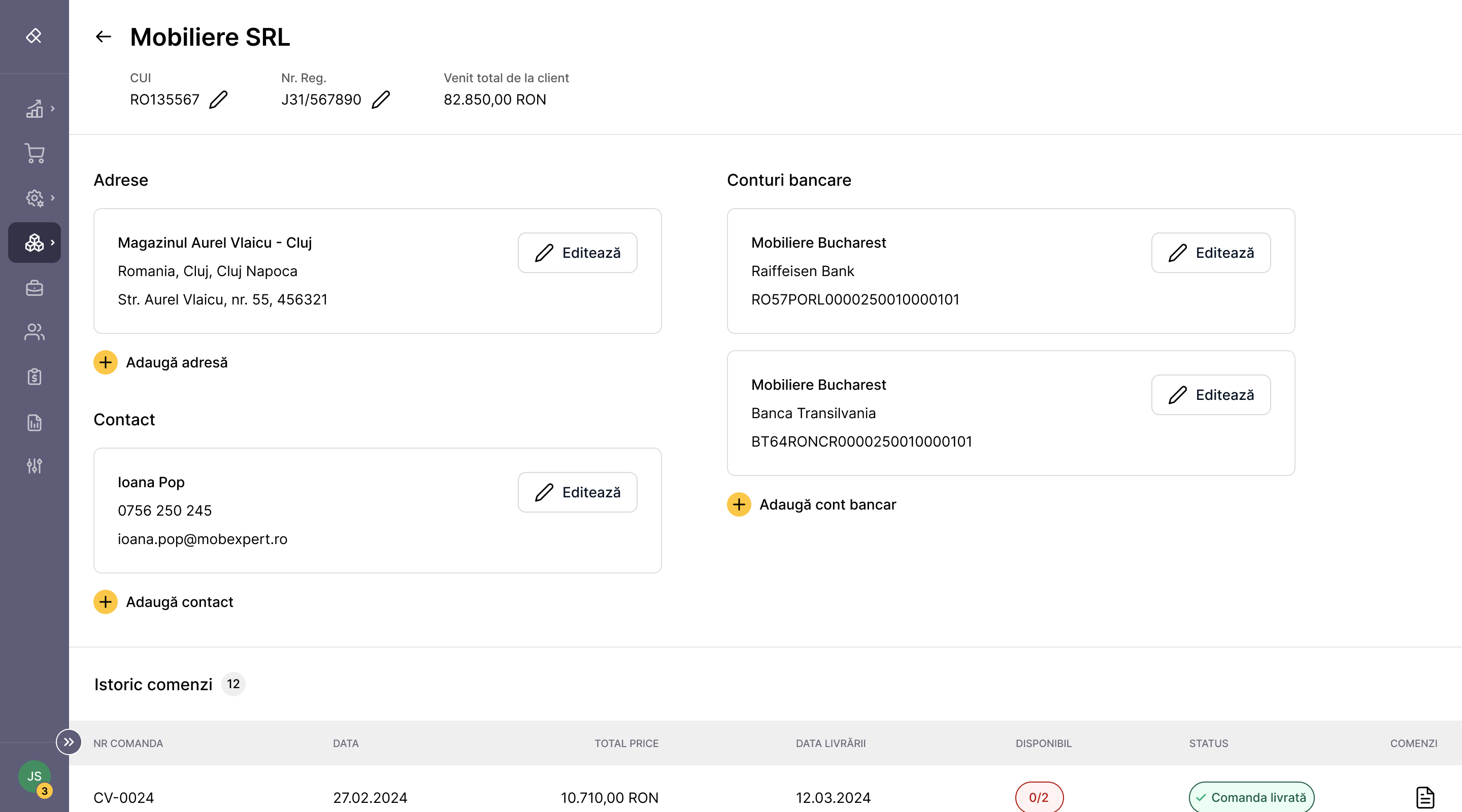Click Adaugă adresă link text
Viewport: 1462px width, 812px height.
pyautogui.click(x=177, y=362)
